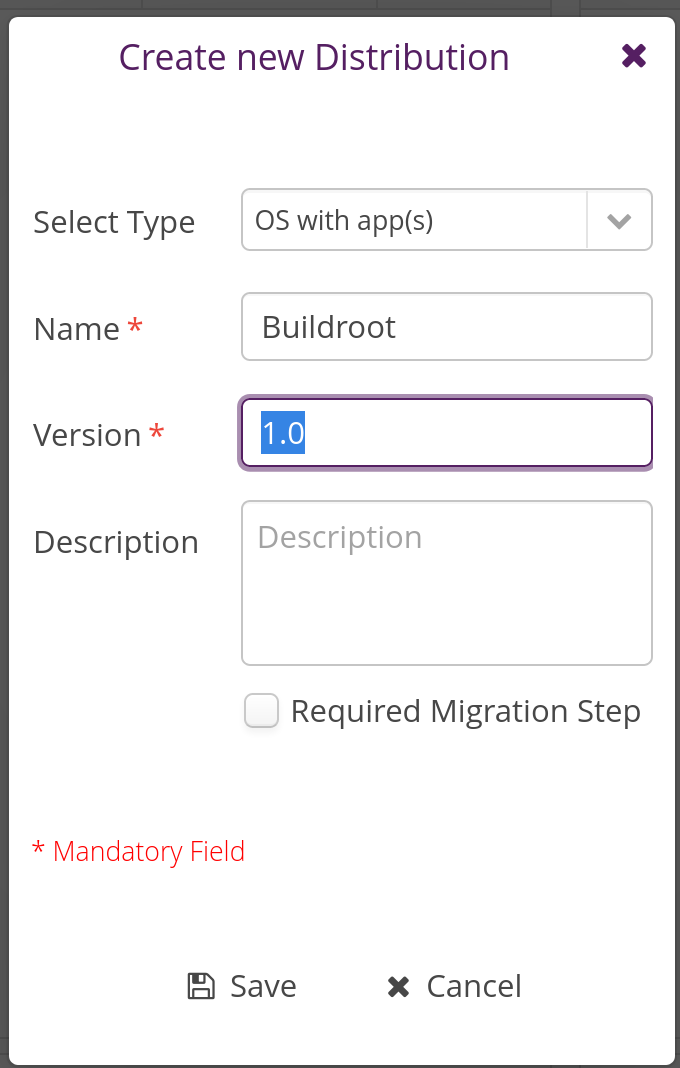The width and height of the screenshot is (680, 1068).
Task: Click the Name field label
Action: [77, 330]
